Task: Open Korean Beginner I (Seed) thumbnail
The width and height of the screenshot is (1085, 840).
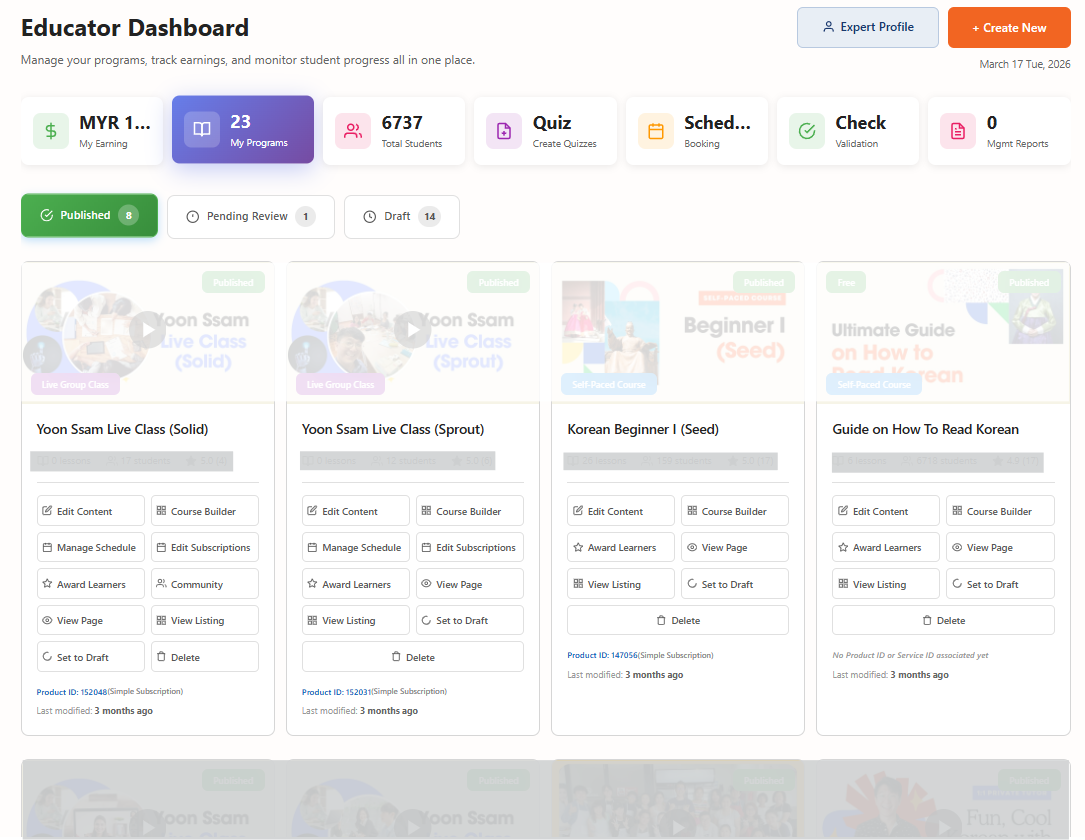Action: 677,332
